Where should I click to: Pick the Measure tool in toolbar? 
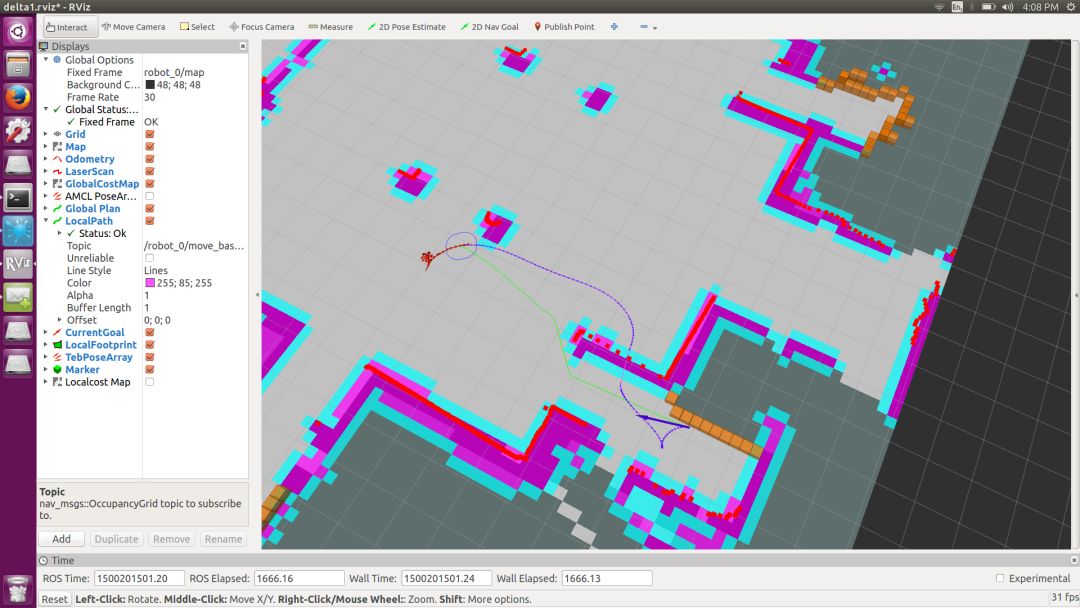coord(330,27)
